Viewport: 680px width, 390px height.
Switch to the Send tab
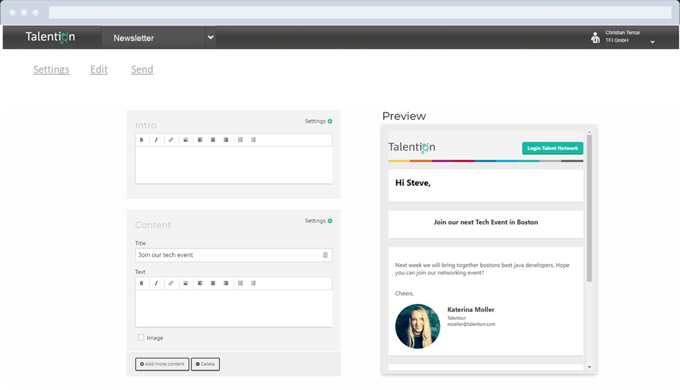(142, 69)
